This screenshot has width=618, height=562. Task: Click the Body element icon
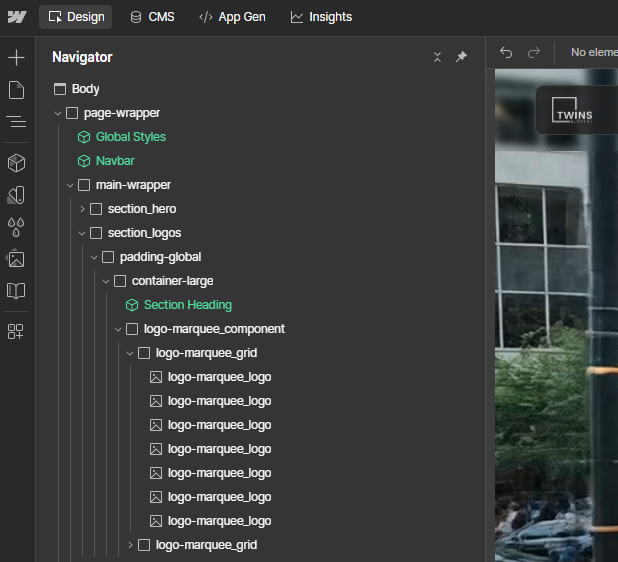60,89
